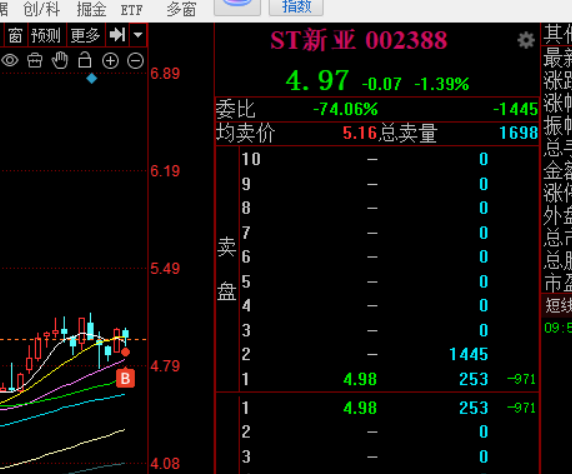
Task: Open the 窗 tab
Action: coord(15,35)
